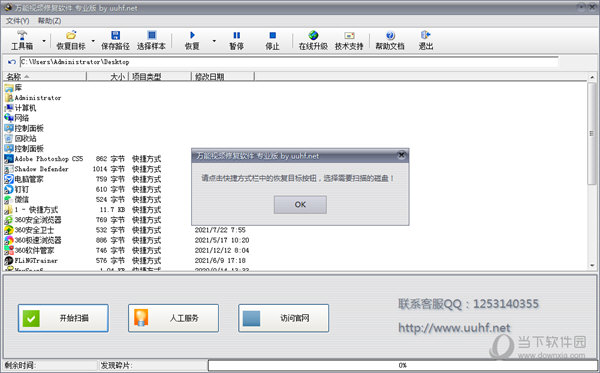600x373 pixels.
Task: Sort by the 项目类型 column header
Action: (160, 77)
